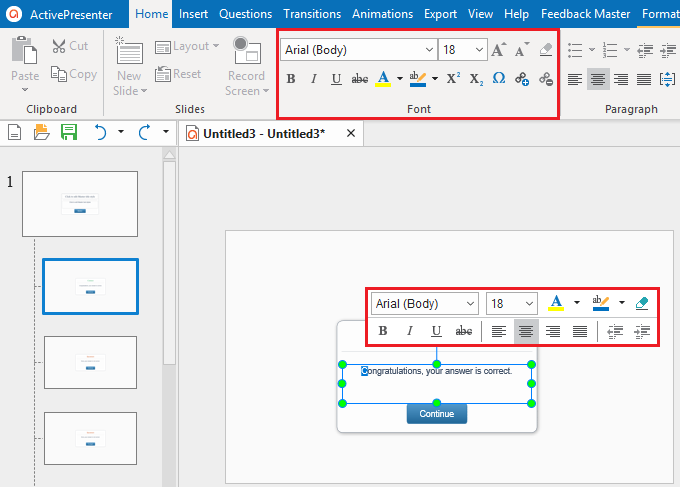Open undo history dropdown arrow

click(x=121, y=131)
